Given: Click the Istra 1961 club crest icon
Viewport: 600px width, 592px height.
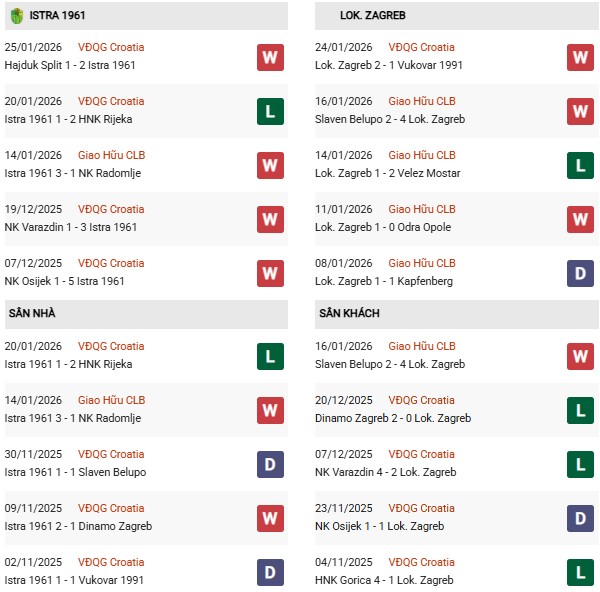Looking at the screenshot, I should click(x=16, y=16).
